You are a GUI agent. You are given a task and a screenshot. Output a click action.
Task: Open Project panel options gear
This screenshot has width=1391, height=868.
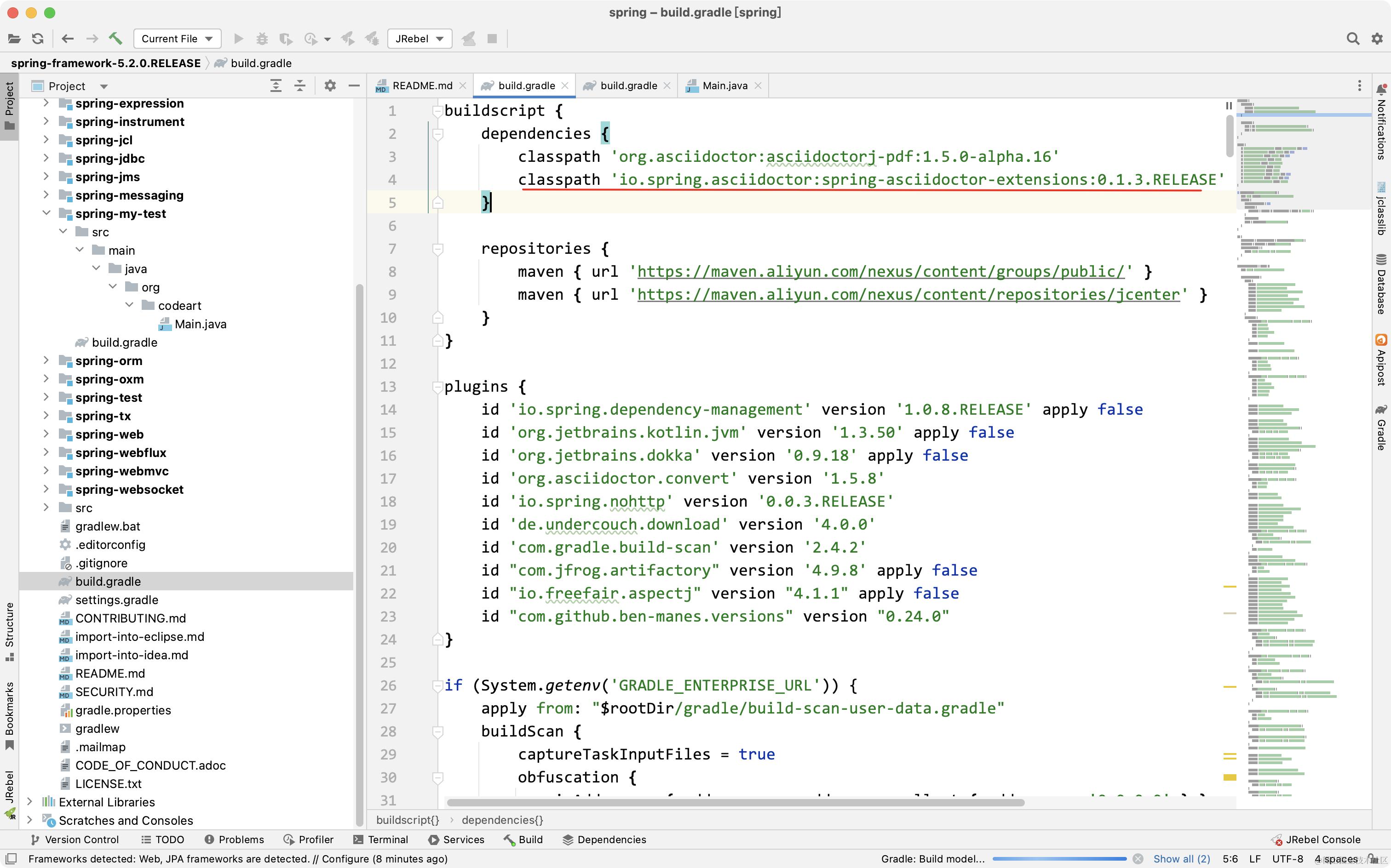(x=330, y=86)
